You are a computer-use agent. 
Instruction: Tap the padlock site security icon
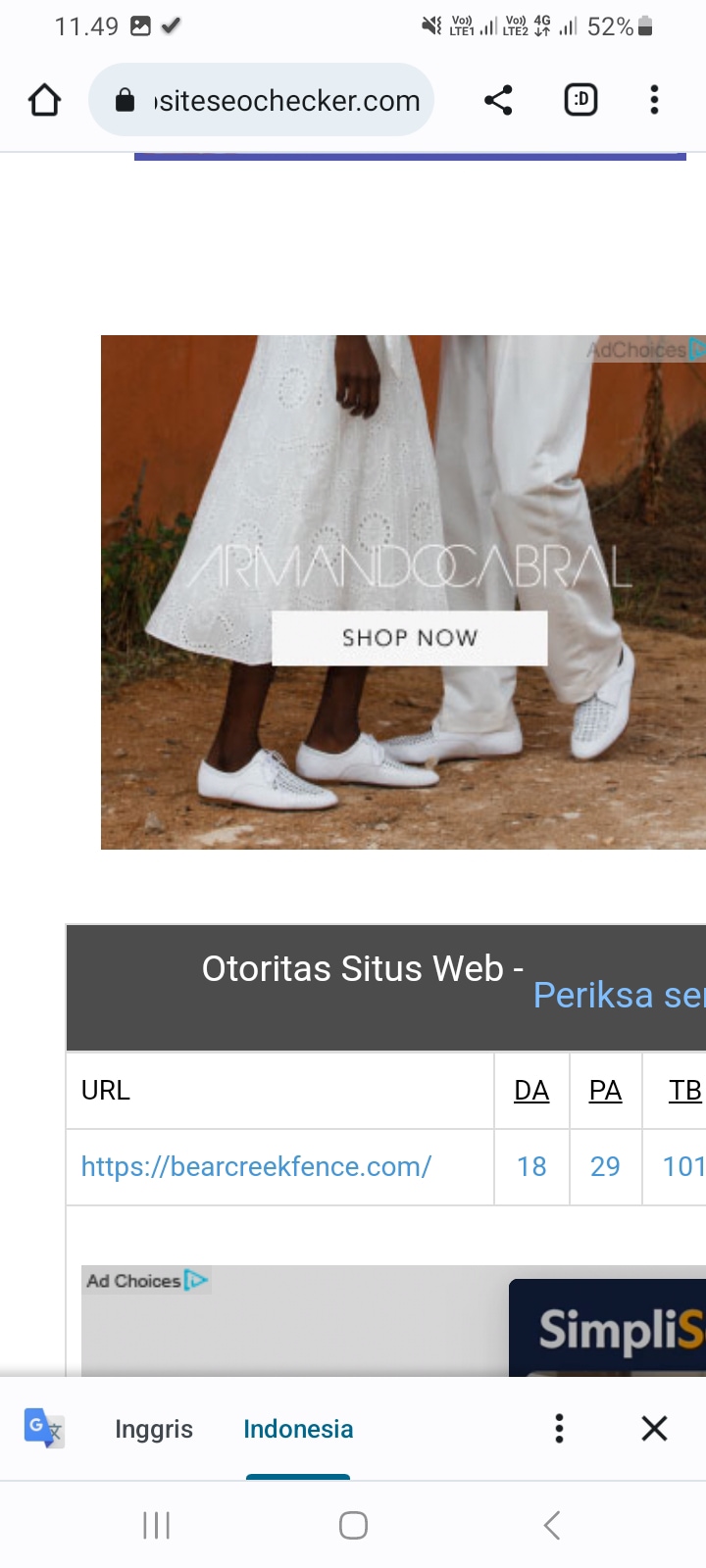(x=125, y=100)
